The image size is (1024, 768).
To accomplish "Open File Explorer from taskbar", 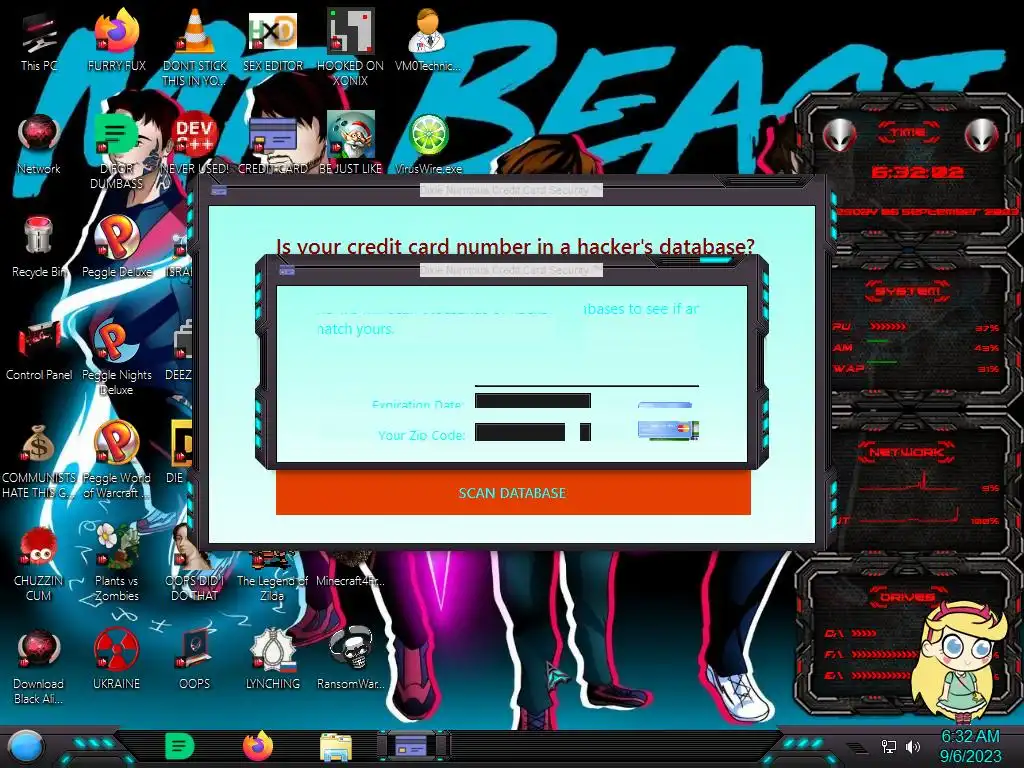I will tap(336, 747).
